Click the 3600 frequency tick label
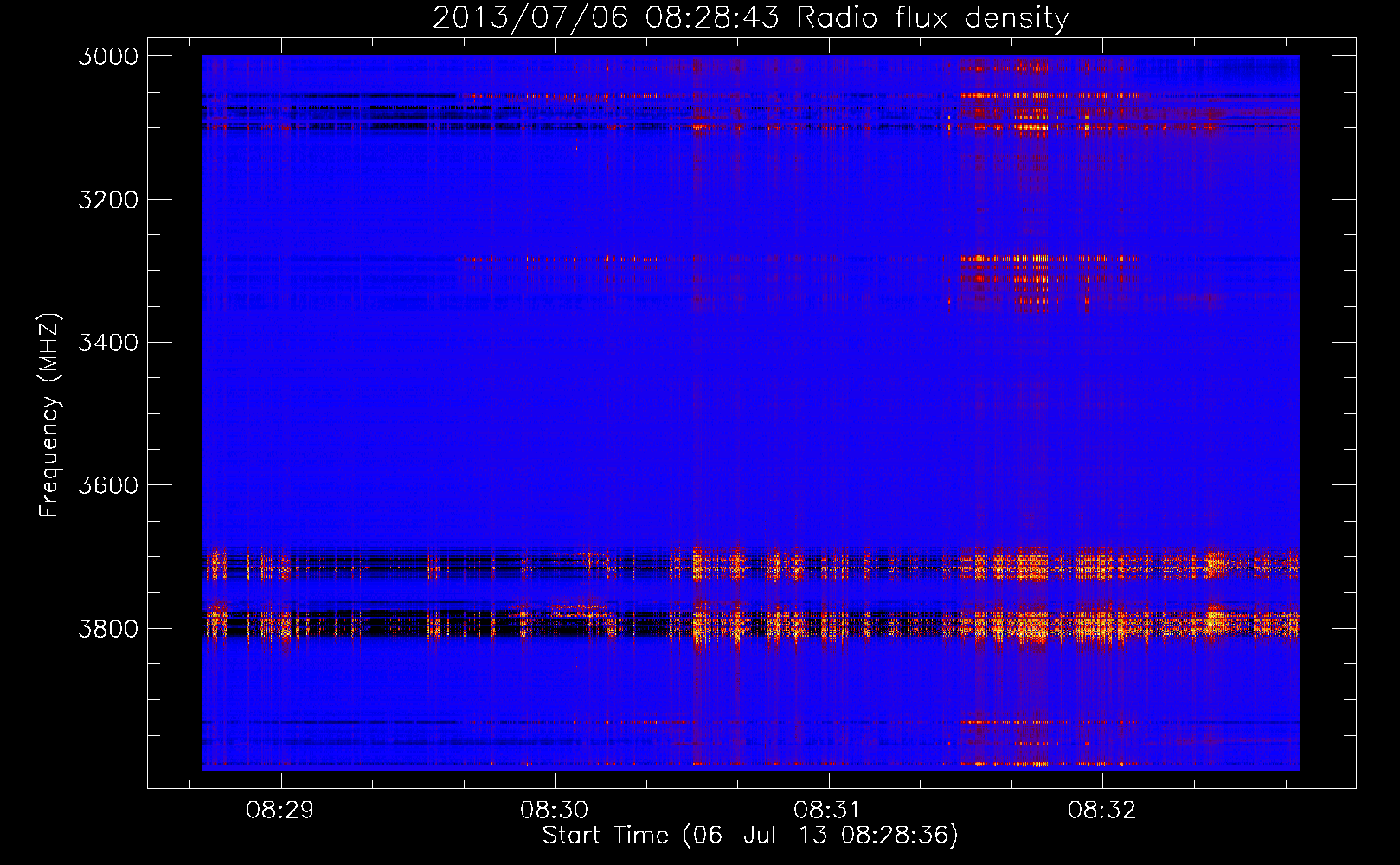1400x865 pixels. coord(108,485)
